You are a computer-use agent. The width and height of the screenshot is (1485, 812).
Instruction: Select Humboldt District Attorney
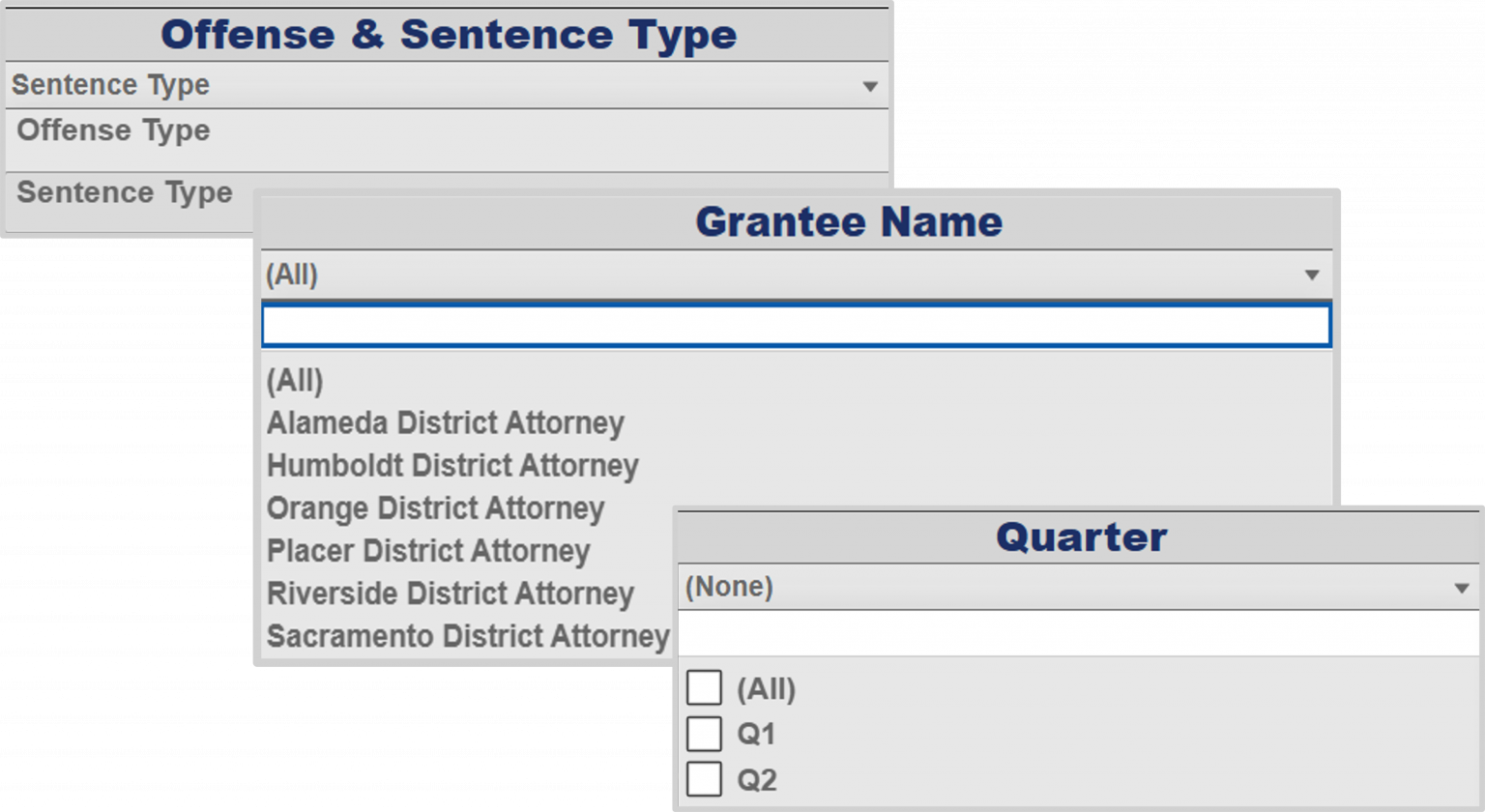(x=452, y=465)
